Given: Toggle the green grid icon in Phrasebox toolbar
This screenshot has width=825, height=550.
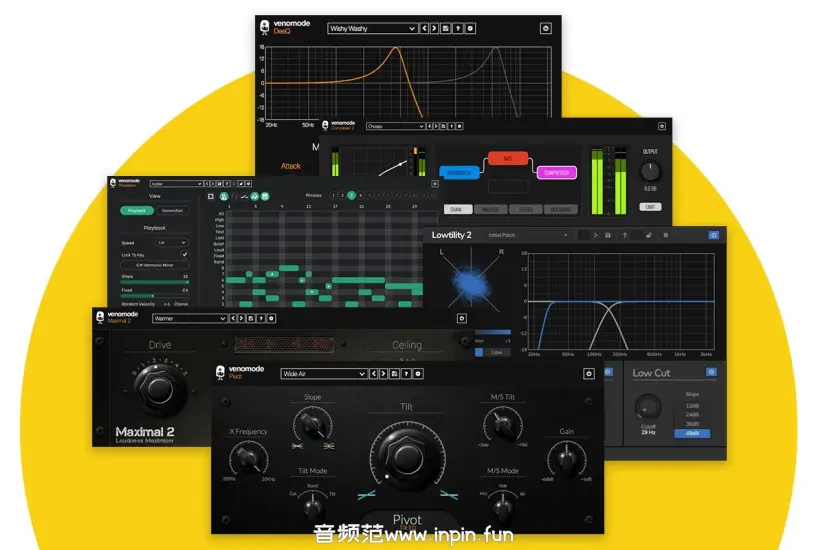Looking at the screenshot, I should [x=265, y=196].
